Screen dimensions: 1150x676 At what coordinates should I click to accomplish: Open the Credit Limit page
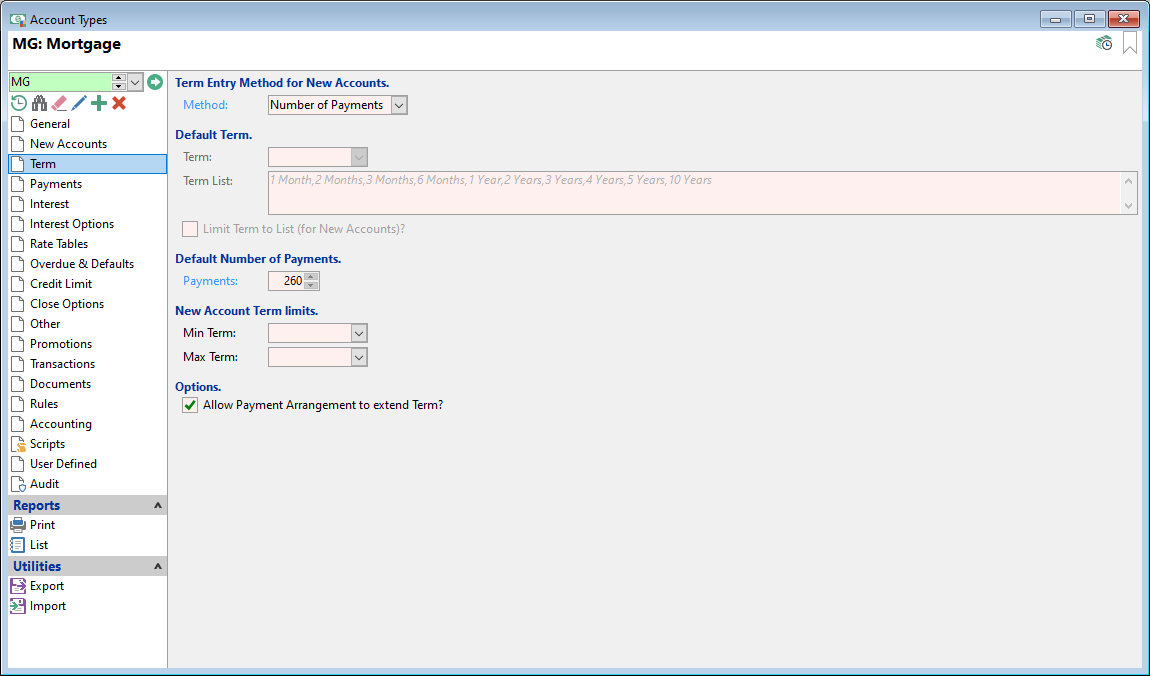(x=87, y=284)
